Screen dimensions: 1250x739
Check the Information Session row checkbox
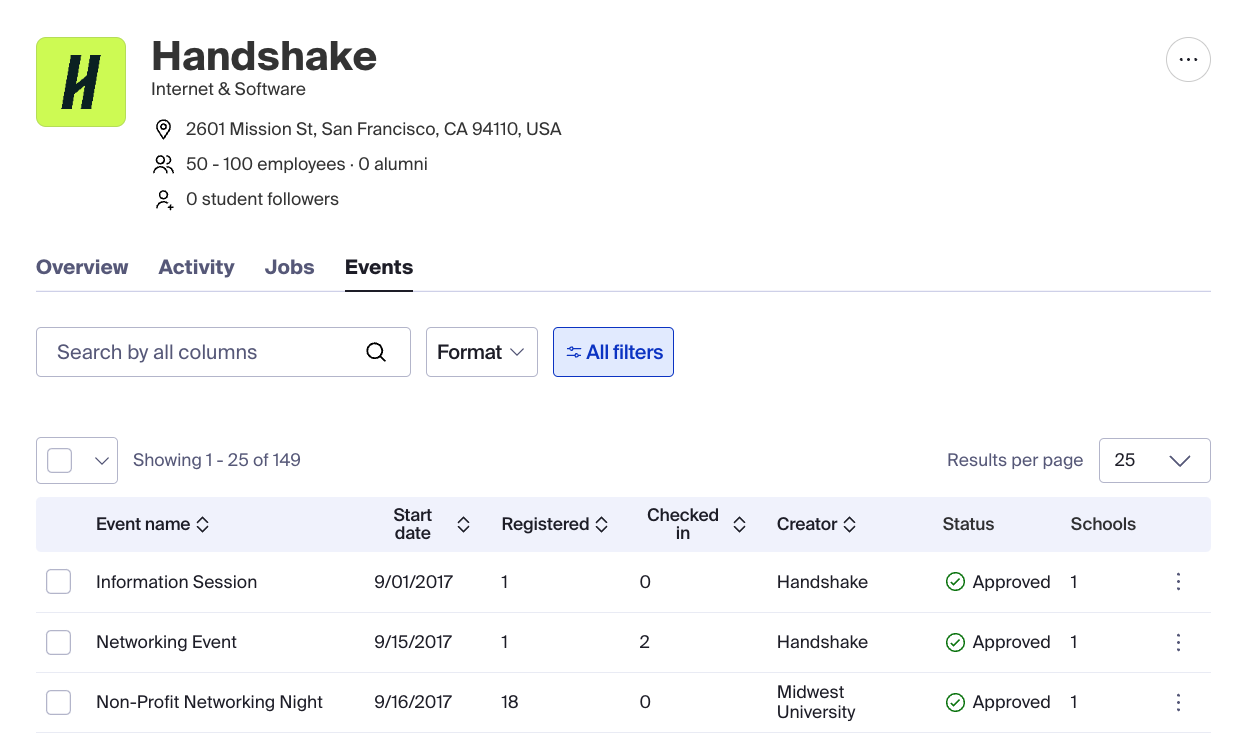(x=59, y=582)
